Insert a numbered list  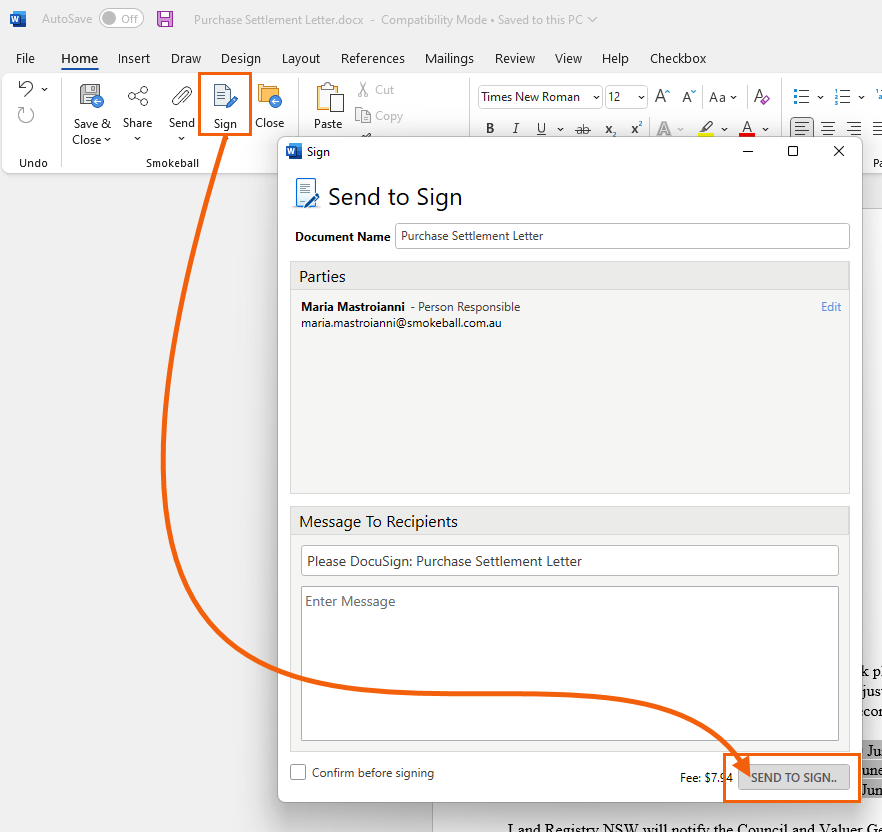tap(842, 97)
